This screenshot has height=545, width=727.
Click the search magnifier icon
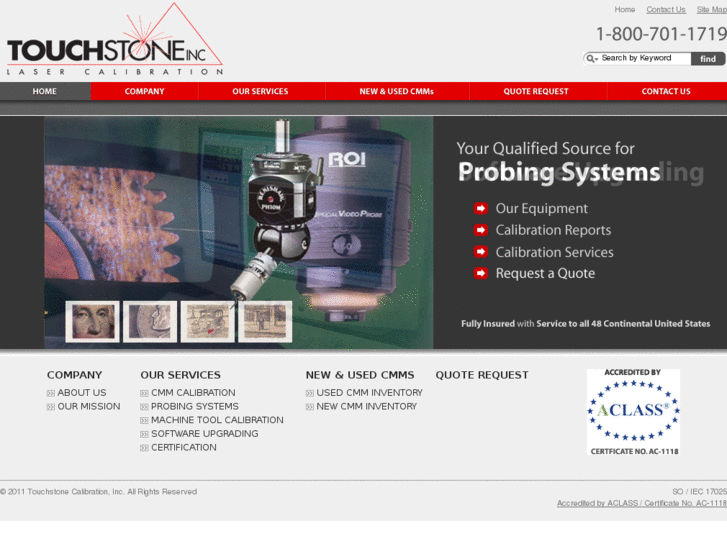pyautogui.click(x=591, y=58)
